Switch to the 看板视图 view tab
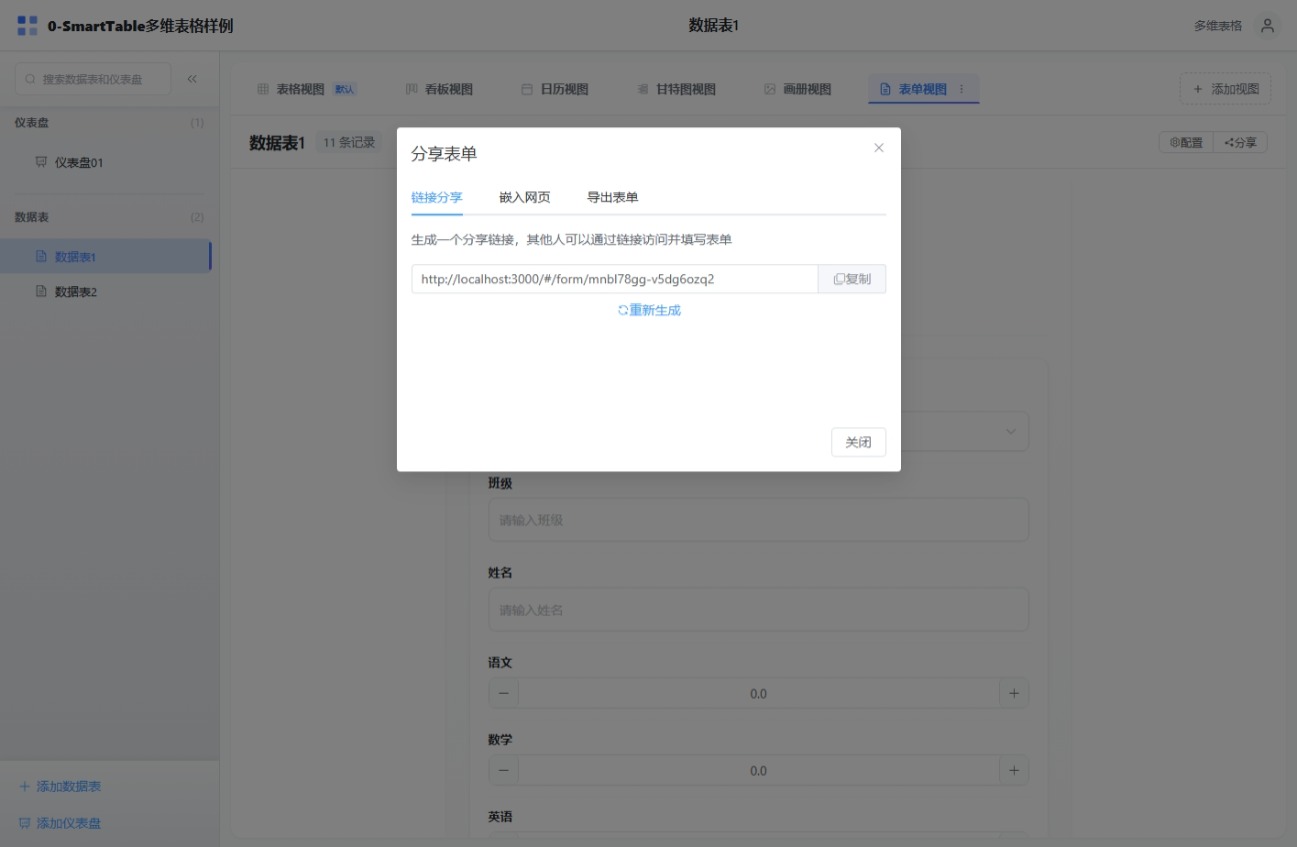The height and width of the screenshot is (847, 1297). (x=439, y=89)
